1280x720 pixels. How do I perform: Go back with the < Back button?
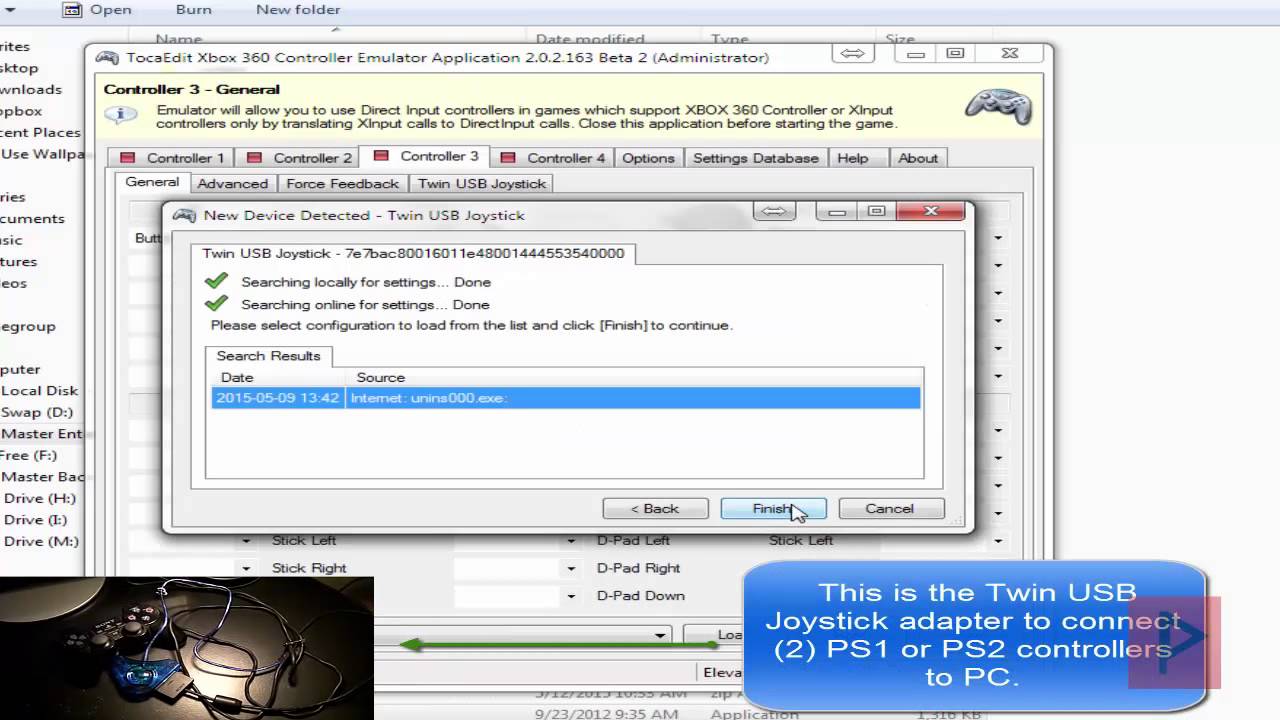pos(655,508)
